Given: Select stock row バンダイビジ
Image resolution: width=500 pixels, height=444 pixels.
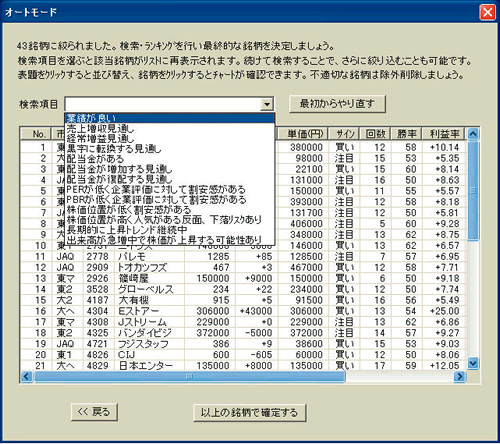Looking at the screenshot, I should click(243, 333).
